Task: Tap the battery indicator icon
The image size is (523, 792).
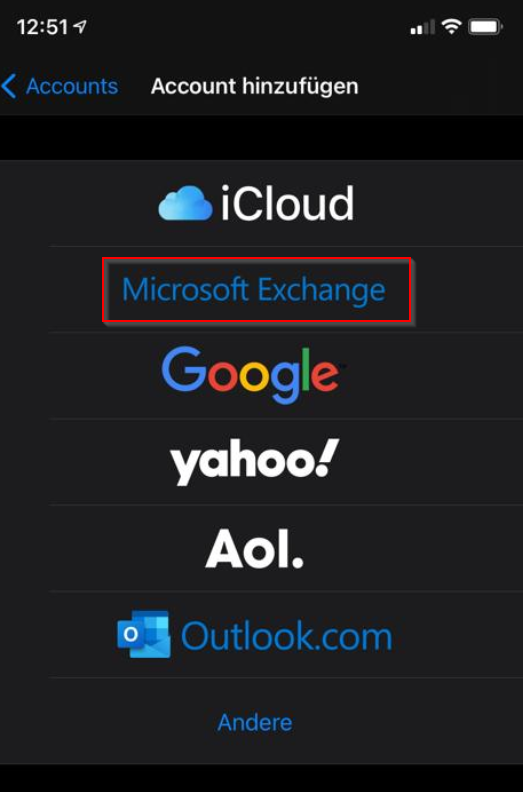Action: coord(485,27)
